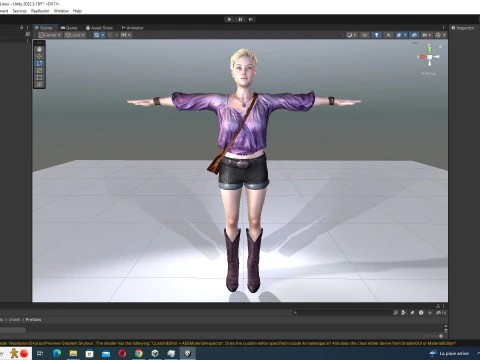Screen dimensions: 480x360
Task: Open Unity Hub from the taskbar
Action: [155, 353]
